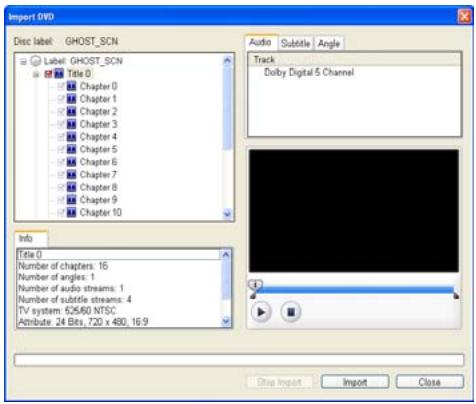Click the Import button
The image size is (476, 404).
pyautogui.click(x=355, y=382)
